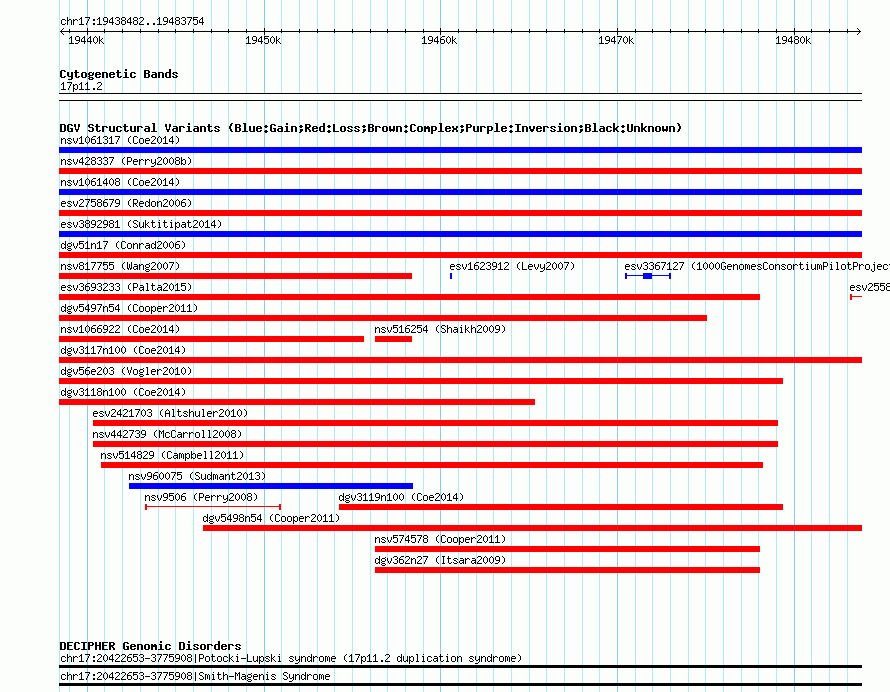Select the dgv51n17 (Conrad2006) variant label
Image resolution: width=890 pixels, height=692 pixels.
(x=123, y=245)
